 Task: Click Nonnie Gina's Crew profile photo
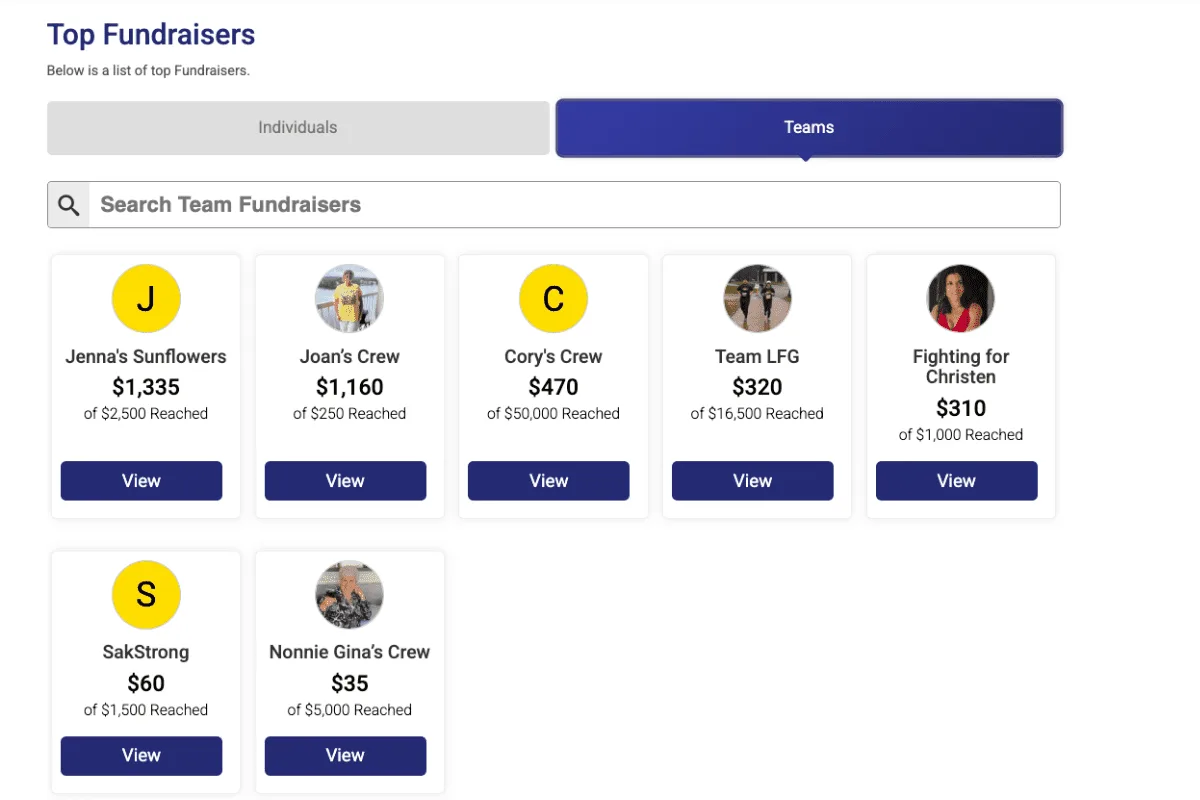349,595
